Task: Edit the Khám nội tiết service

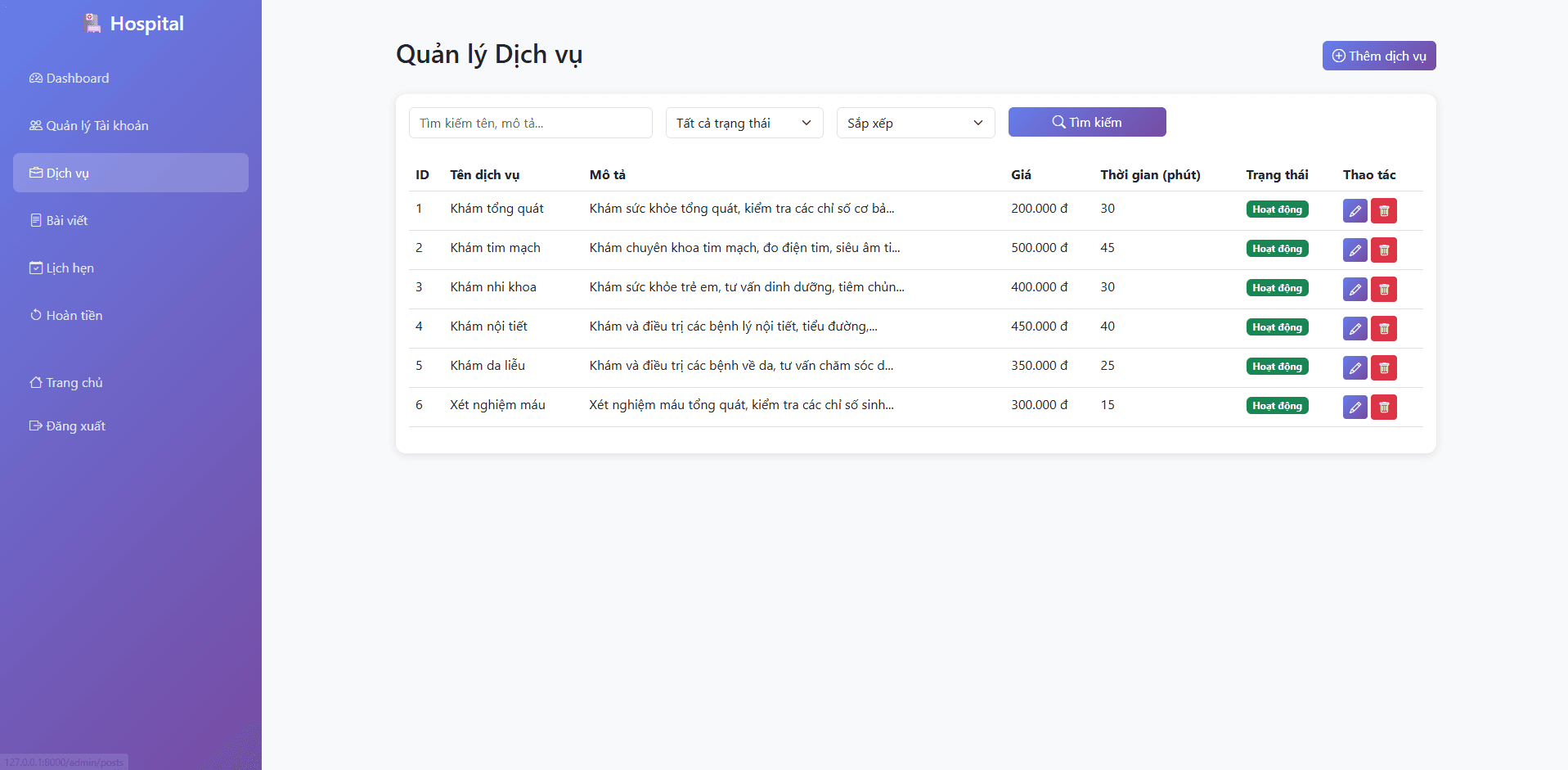Action: click(x=1355, y=329)
